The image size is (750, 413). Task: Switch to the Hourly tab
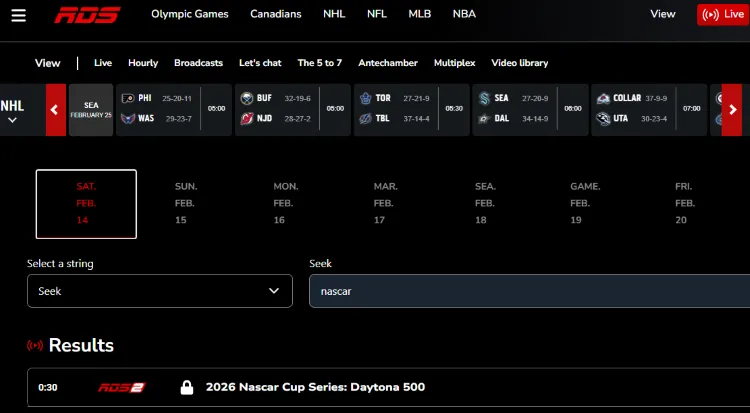click(143, 63)
